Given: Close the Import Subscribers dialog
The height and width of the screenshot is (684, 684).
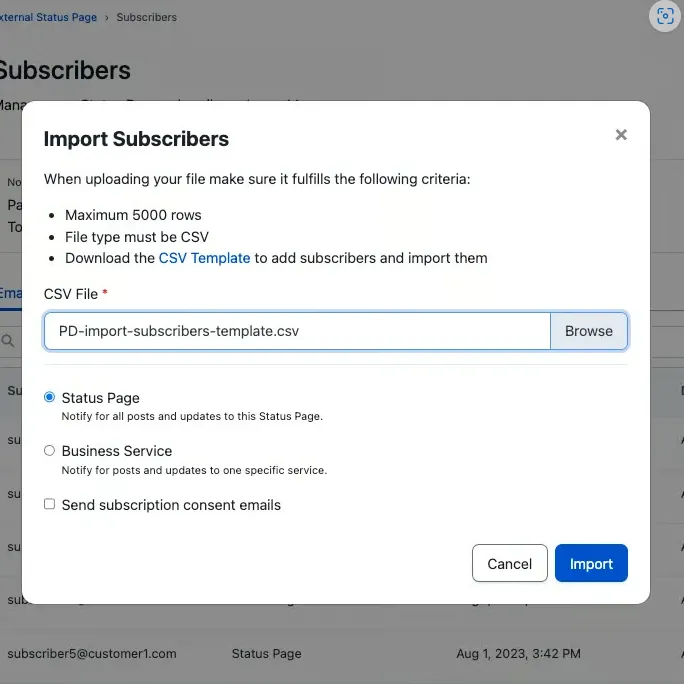Looking at the screenshot, I should coord(621,135).
